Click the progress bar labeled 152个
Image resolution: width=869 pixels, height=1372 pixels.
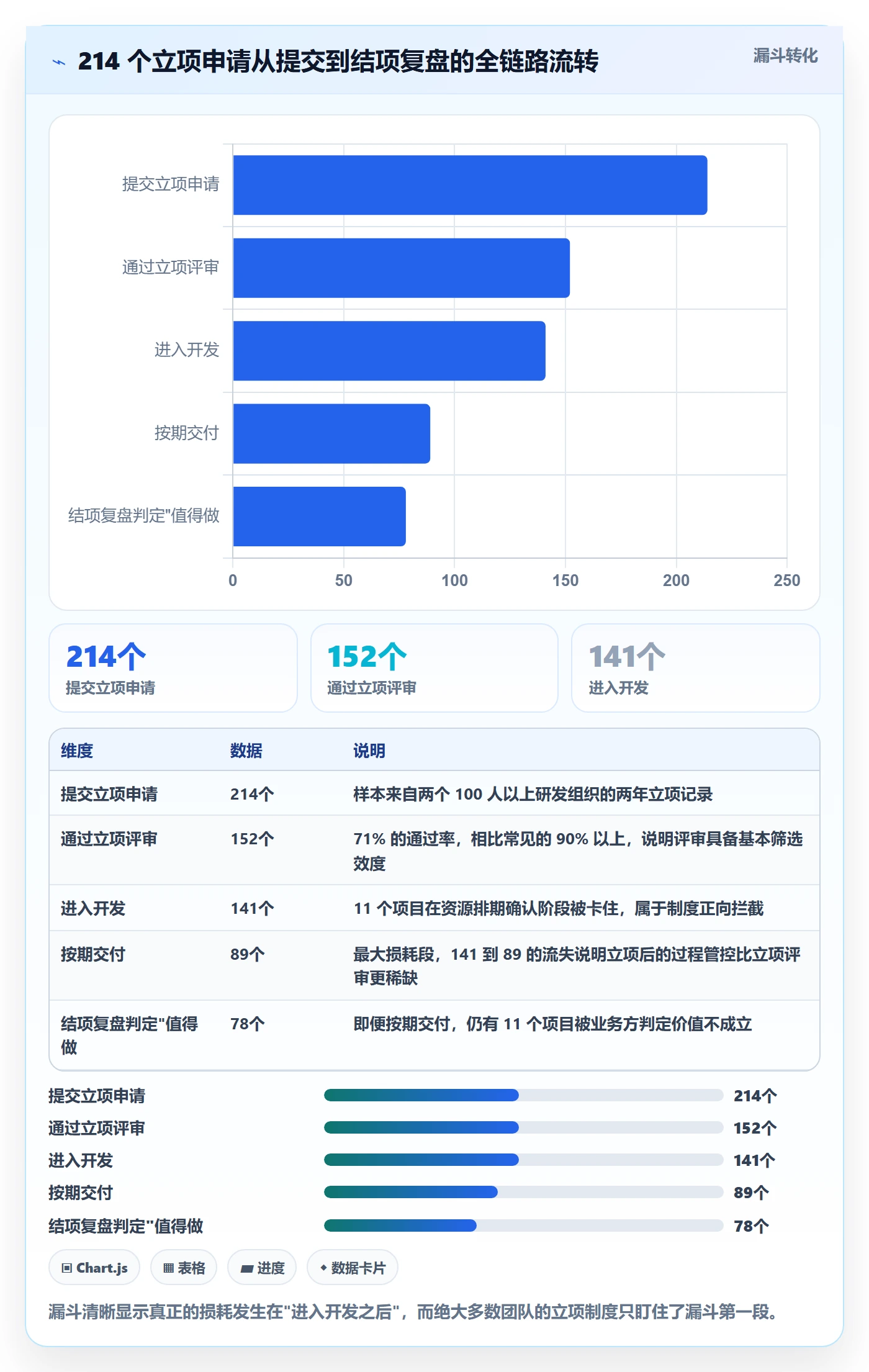pyautogui.click(x=524, y=1127)
